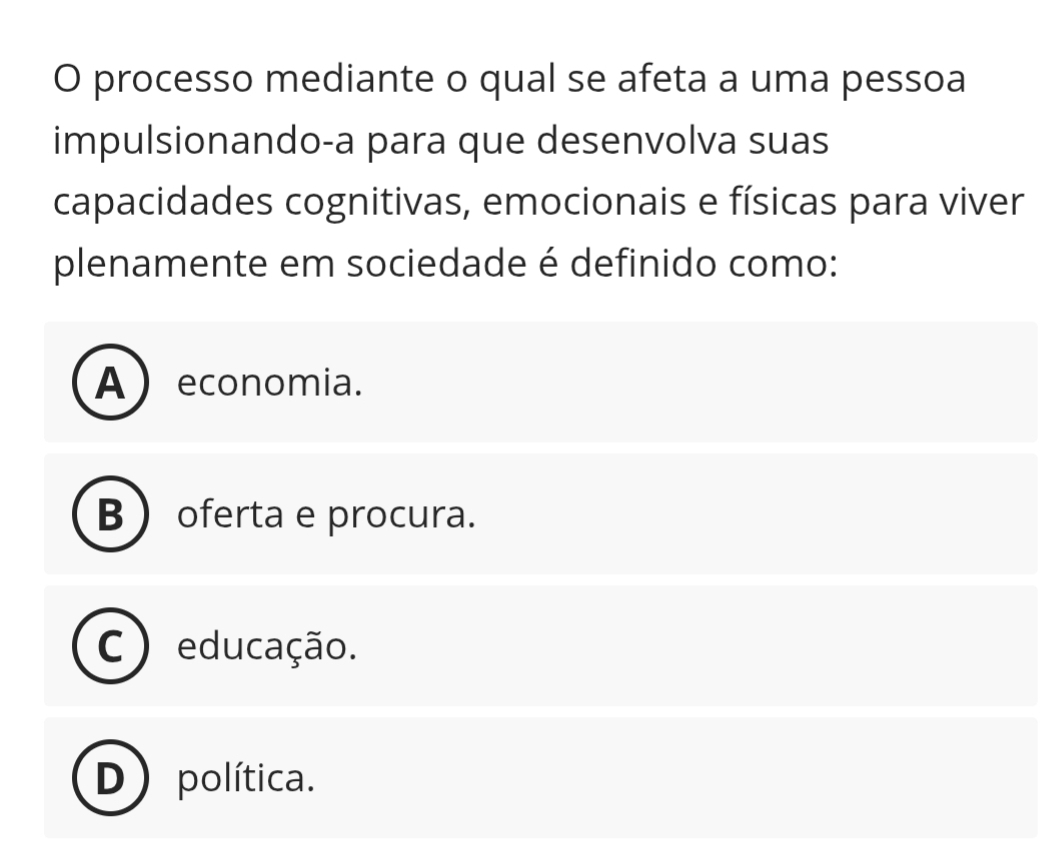Click the answer text "educação."
The height and width of the screenshot is (845, 1047).
coord(267,647)
